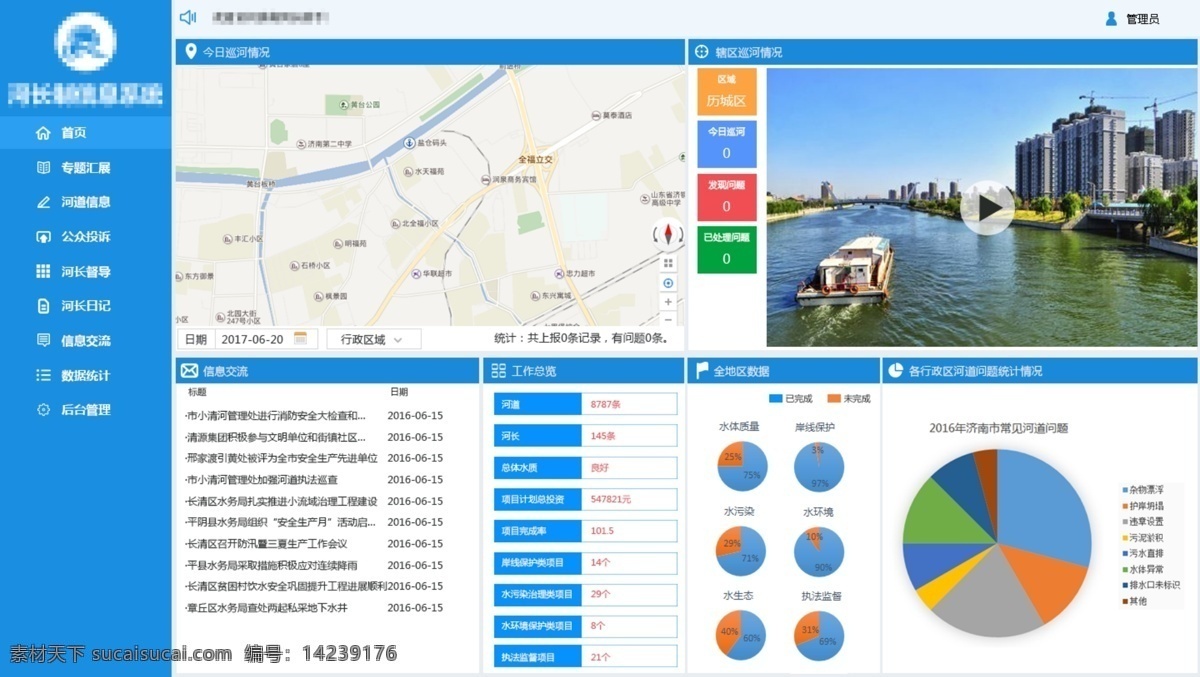
Task: Click the pie icon in 各行政区河道问题统计情况 header
Action: tap(895, 371)
